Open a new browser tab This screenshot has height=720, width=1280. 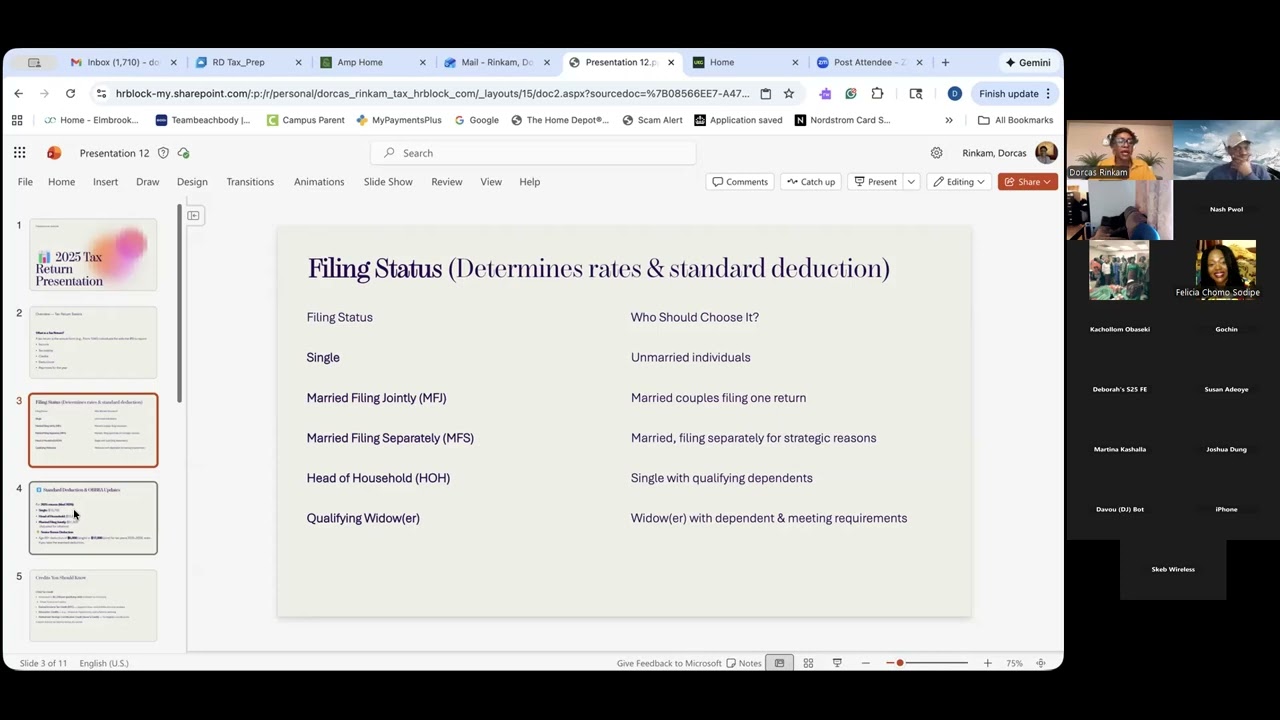coord(945,62)
